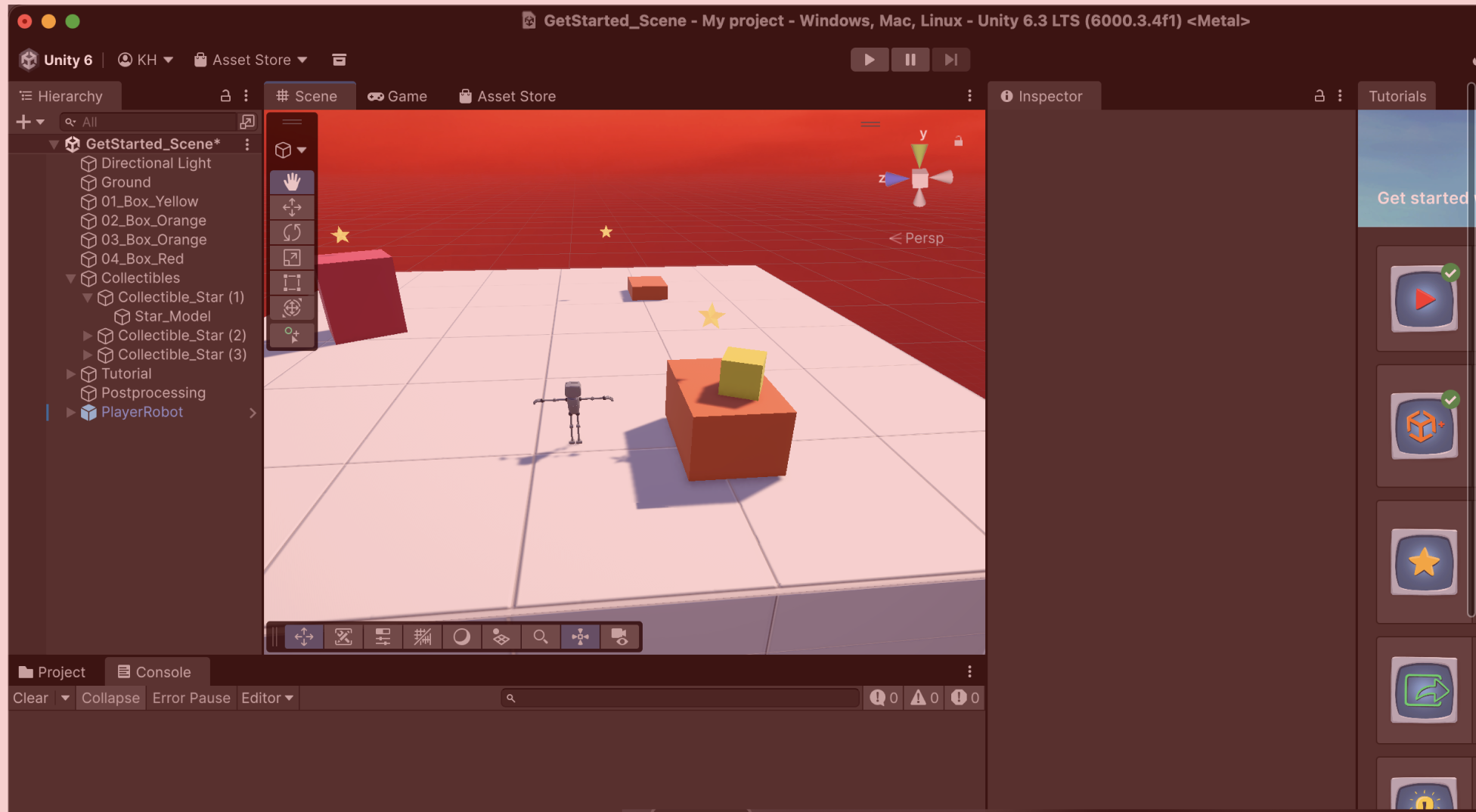Click the Console search field

point(678,697)
